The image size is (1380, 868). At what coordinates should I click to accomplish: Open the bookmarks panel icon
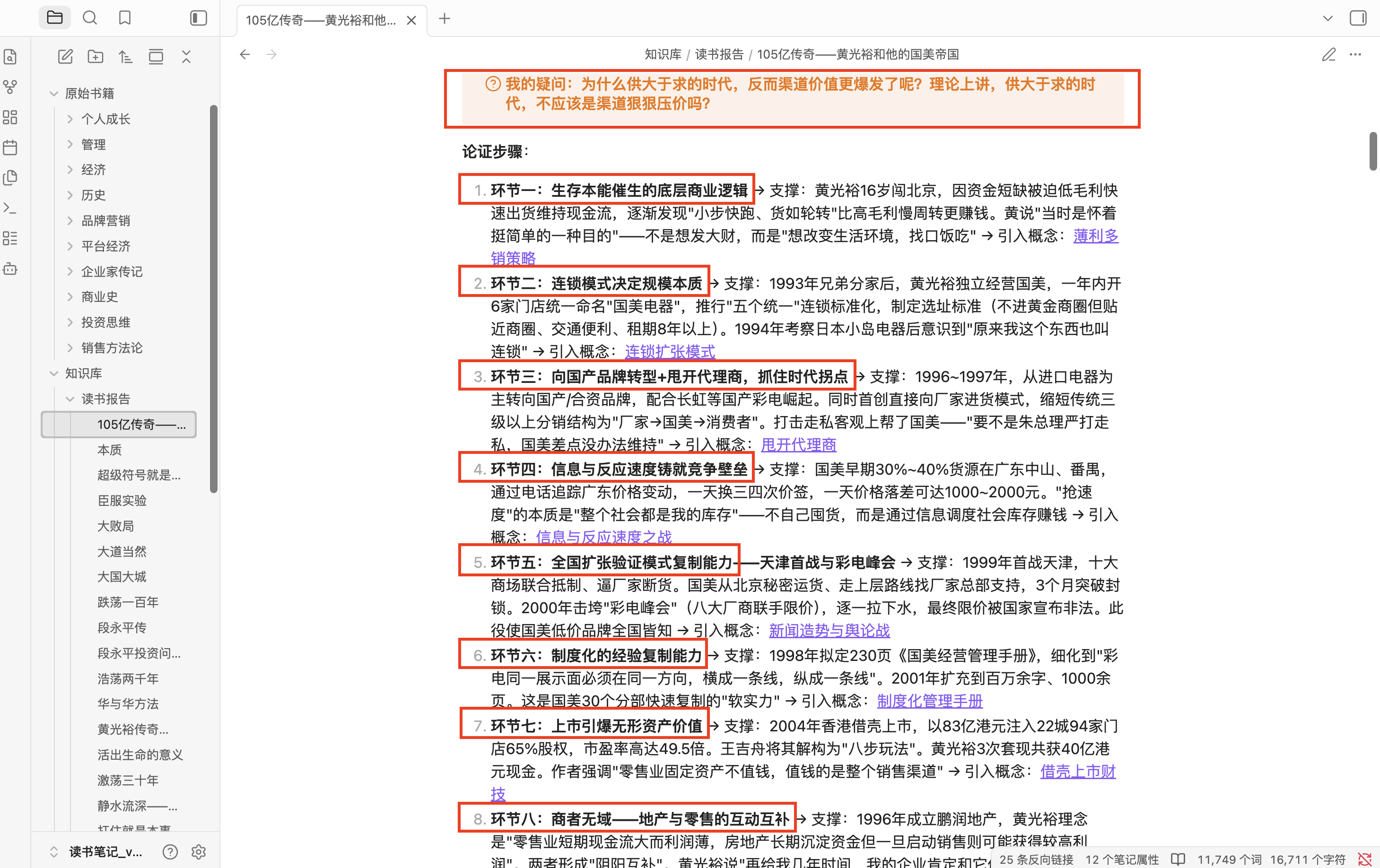pyautogui.click(x=124, y=18)
